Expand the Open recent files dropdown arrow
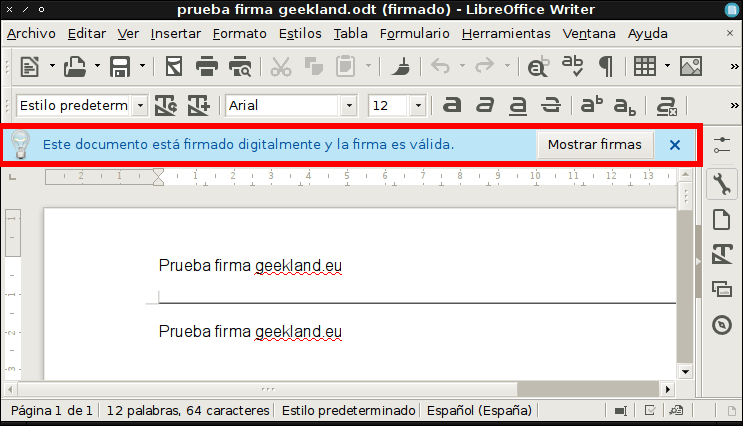Image resolution: width=743 pixels, height=426 pixels. (97, 66)
